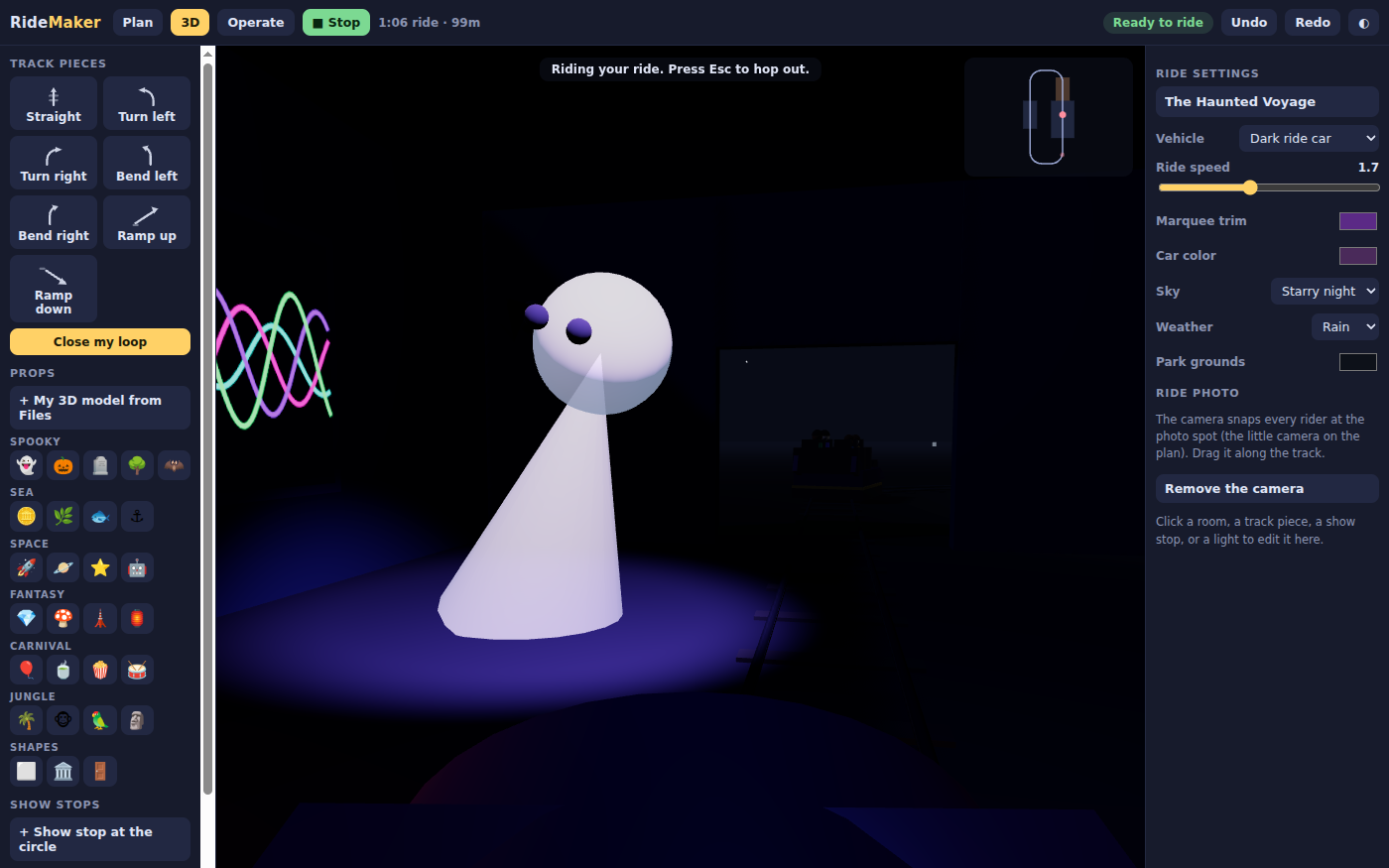
Task: Add the columned building shape
Action: [x=63, y=771]
